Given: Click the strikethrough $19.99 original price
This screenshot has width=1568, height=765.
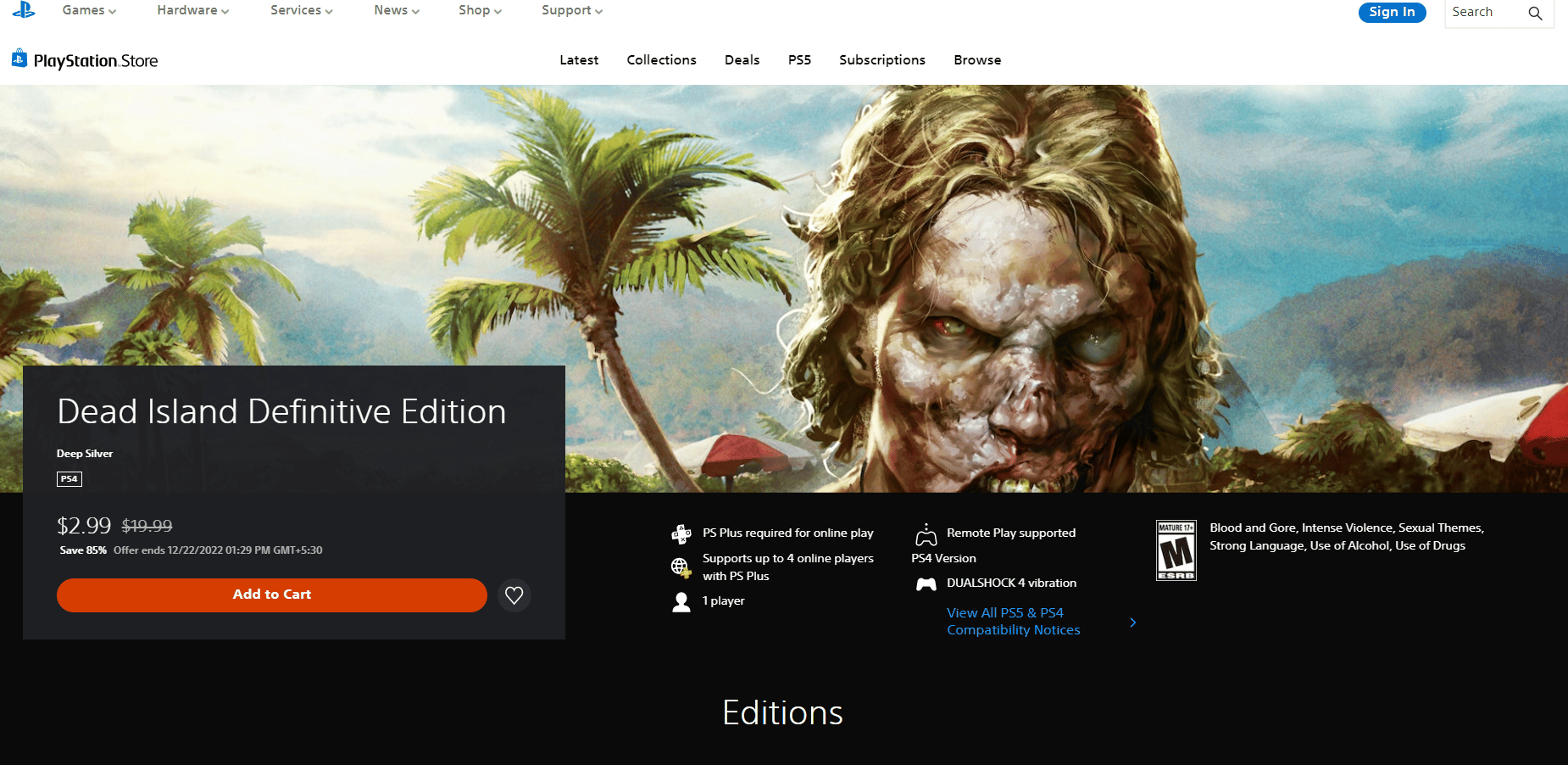Looking at the screenshot, I should click(147, 527).
